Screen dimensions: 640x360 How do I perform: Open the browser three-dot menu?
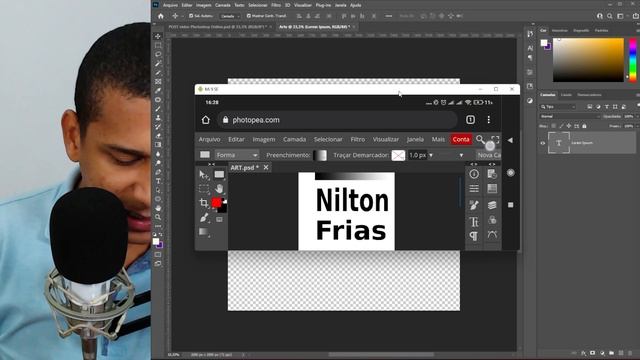coord(489,120)
